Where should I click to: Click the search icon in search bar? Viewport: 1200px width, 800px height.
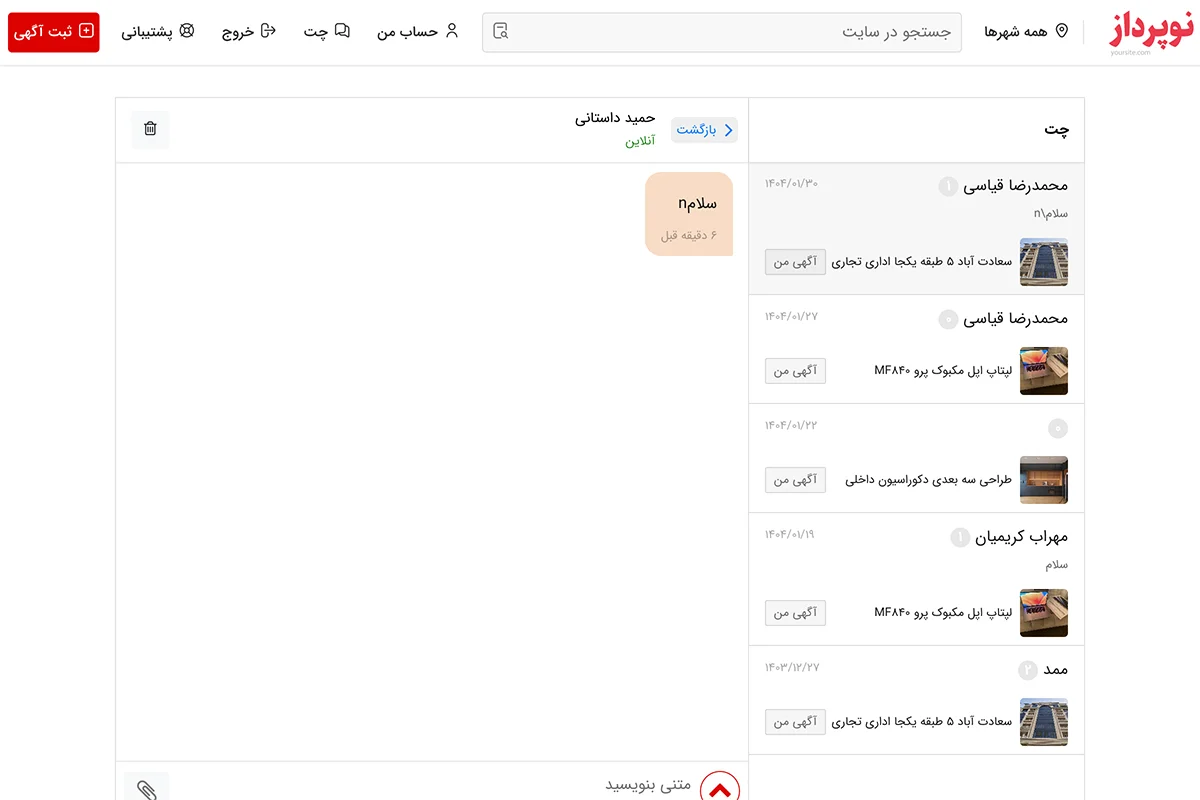pyautogui.click(x=501, y=31)
